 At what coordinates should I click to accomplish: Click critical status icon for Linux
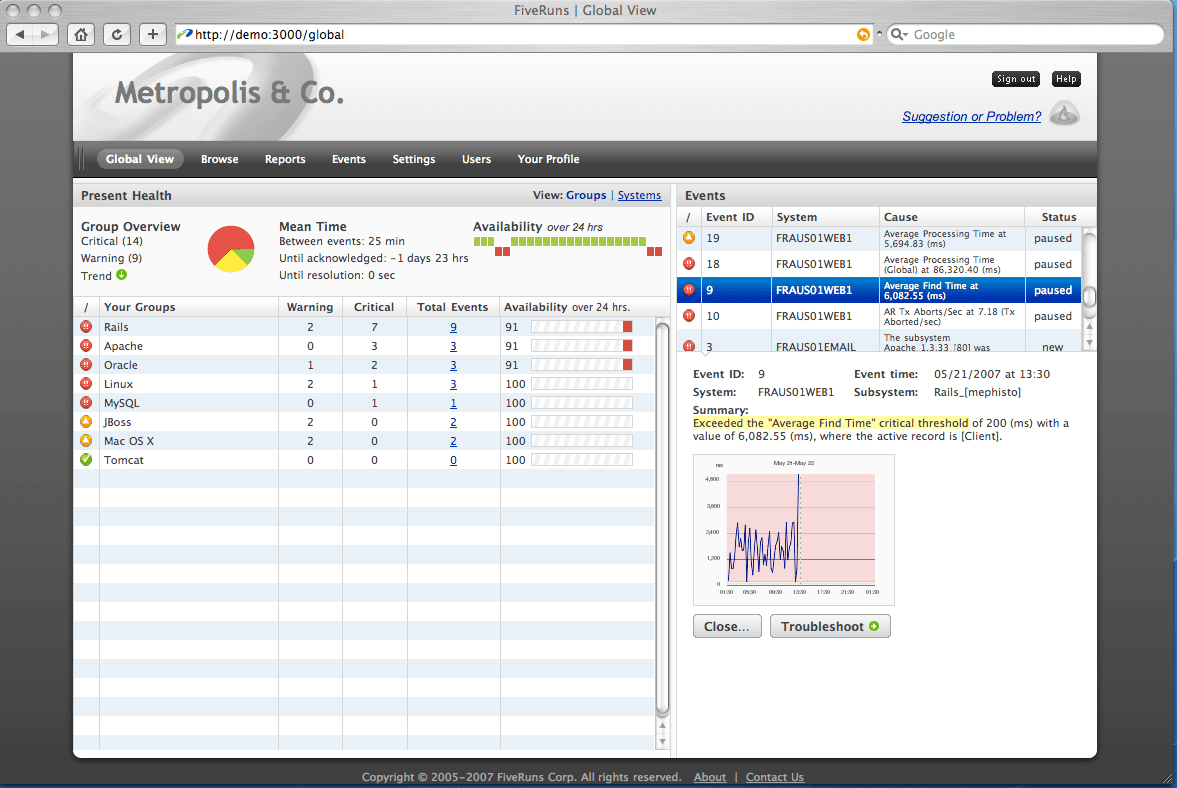pos(86,383)
